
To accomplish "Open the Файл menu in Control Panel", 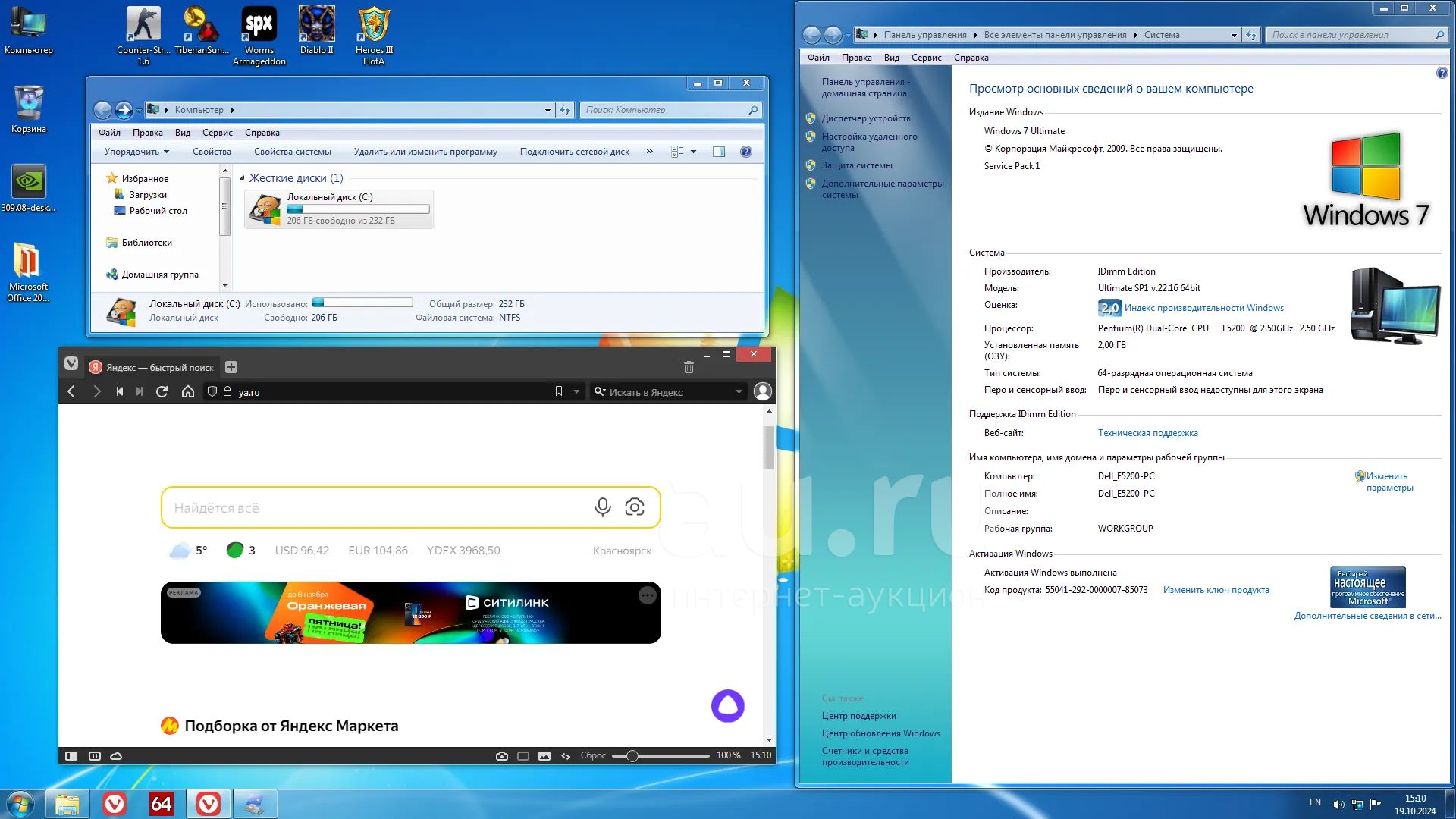I will pos(819,58).
